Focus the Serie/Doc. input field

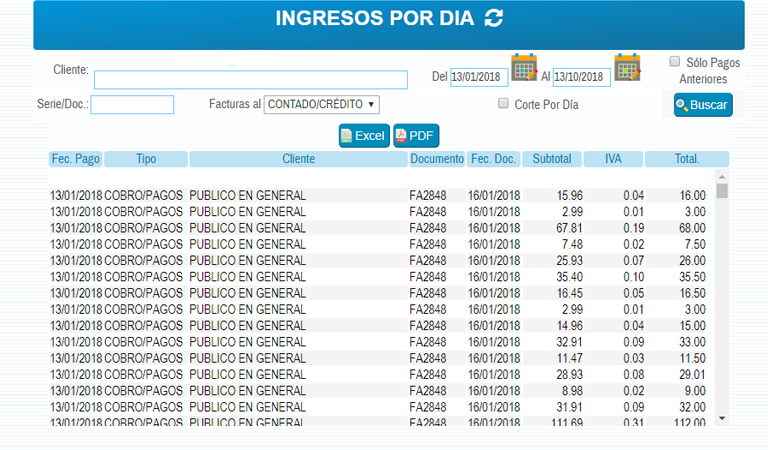[x=132, y=105]
